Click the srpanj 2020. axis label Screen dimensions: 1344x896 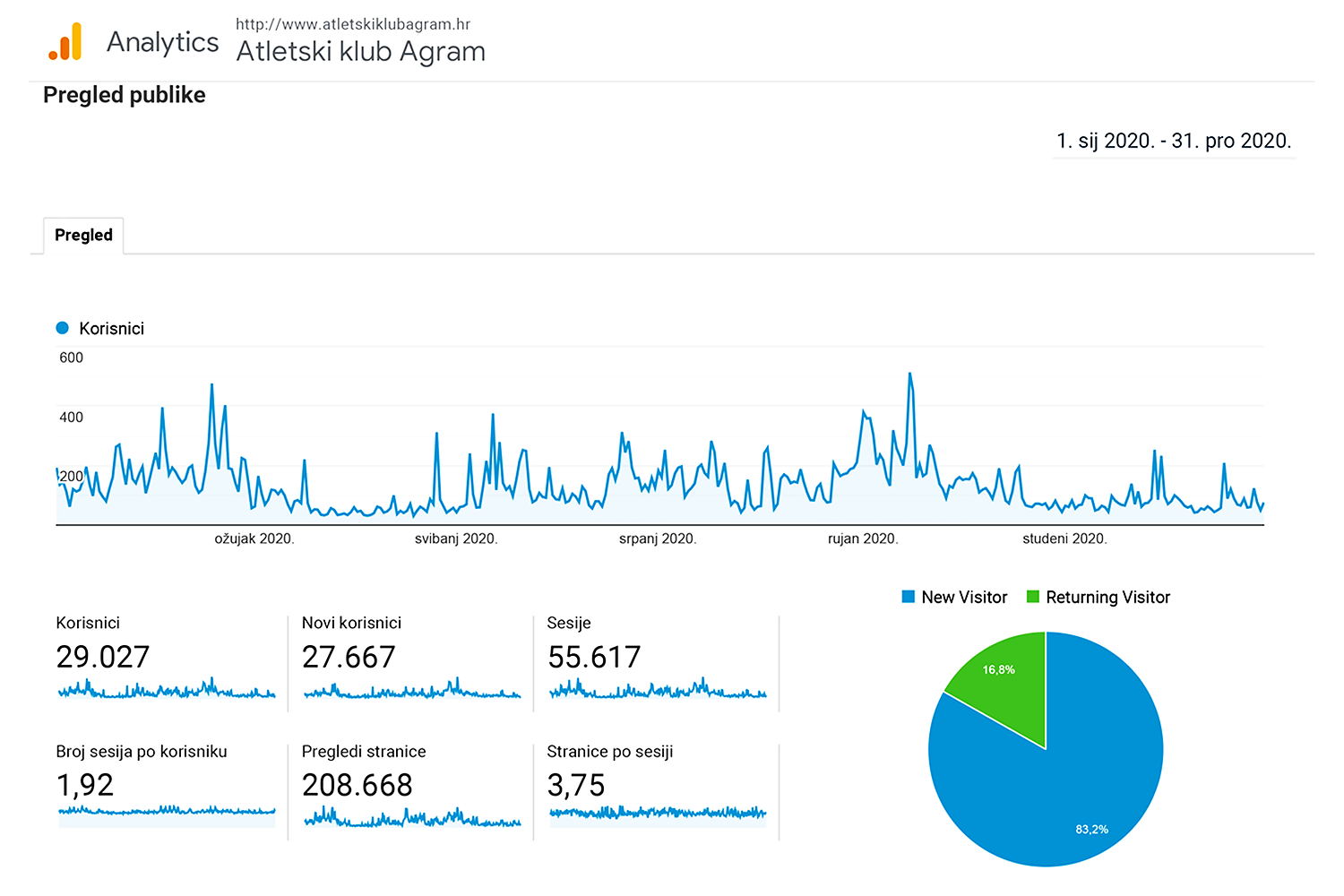click(x=658, y=538)
